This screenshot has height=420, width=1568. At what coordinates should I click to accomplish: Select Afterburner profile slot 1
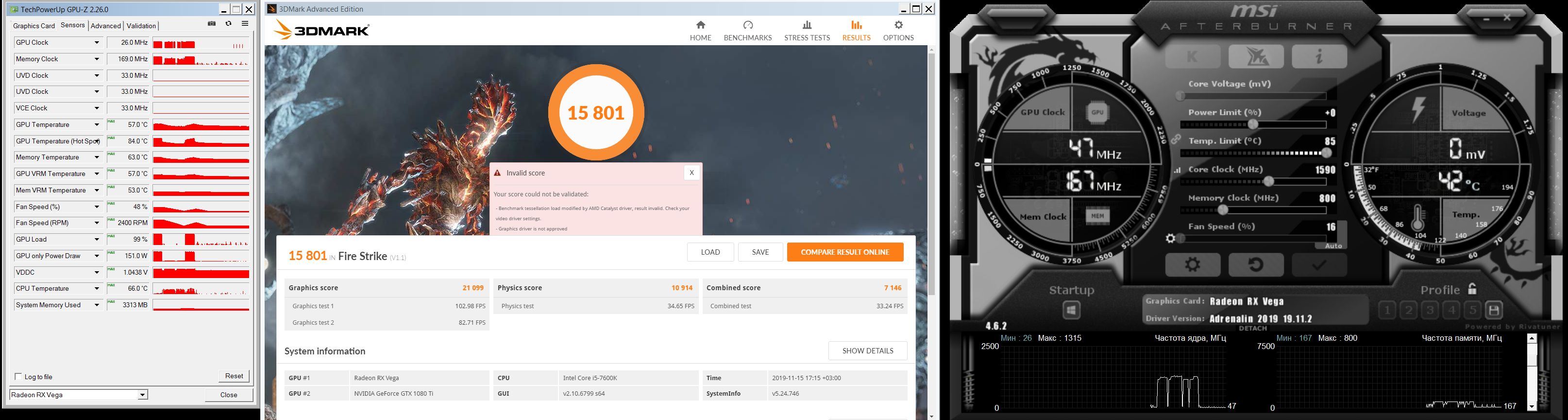click(1386, 310)
